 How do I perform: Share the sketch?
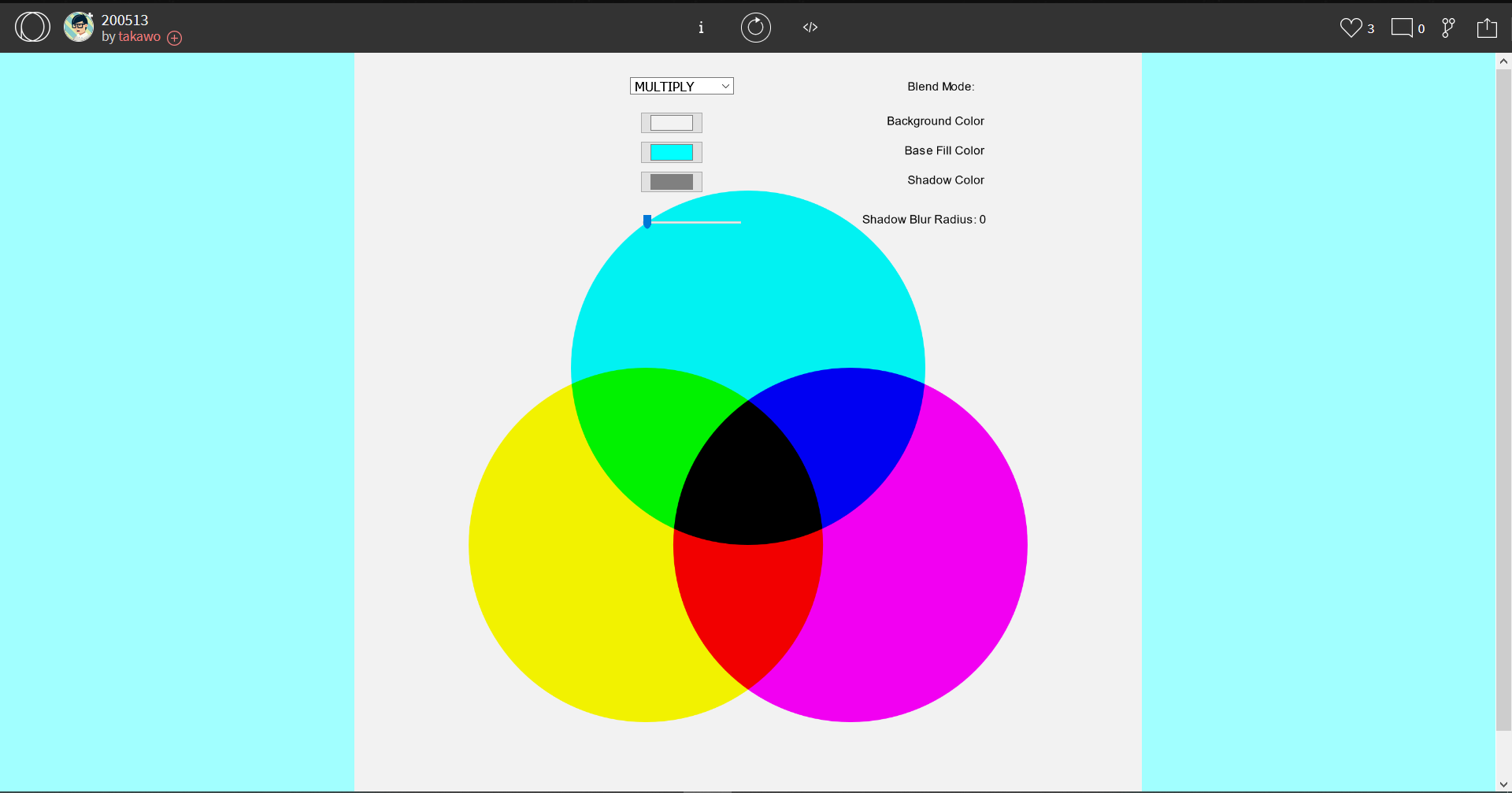1487,28
